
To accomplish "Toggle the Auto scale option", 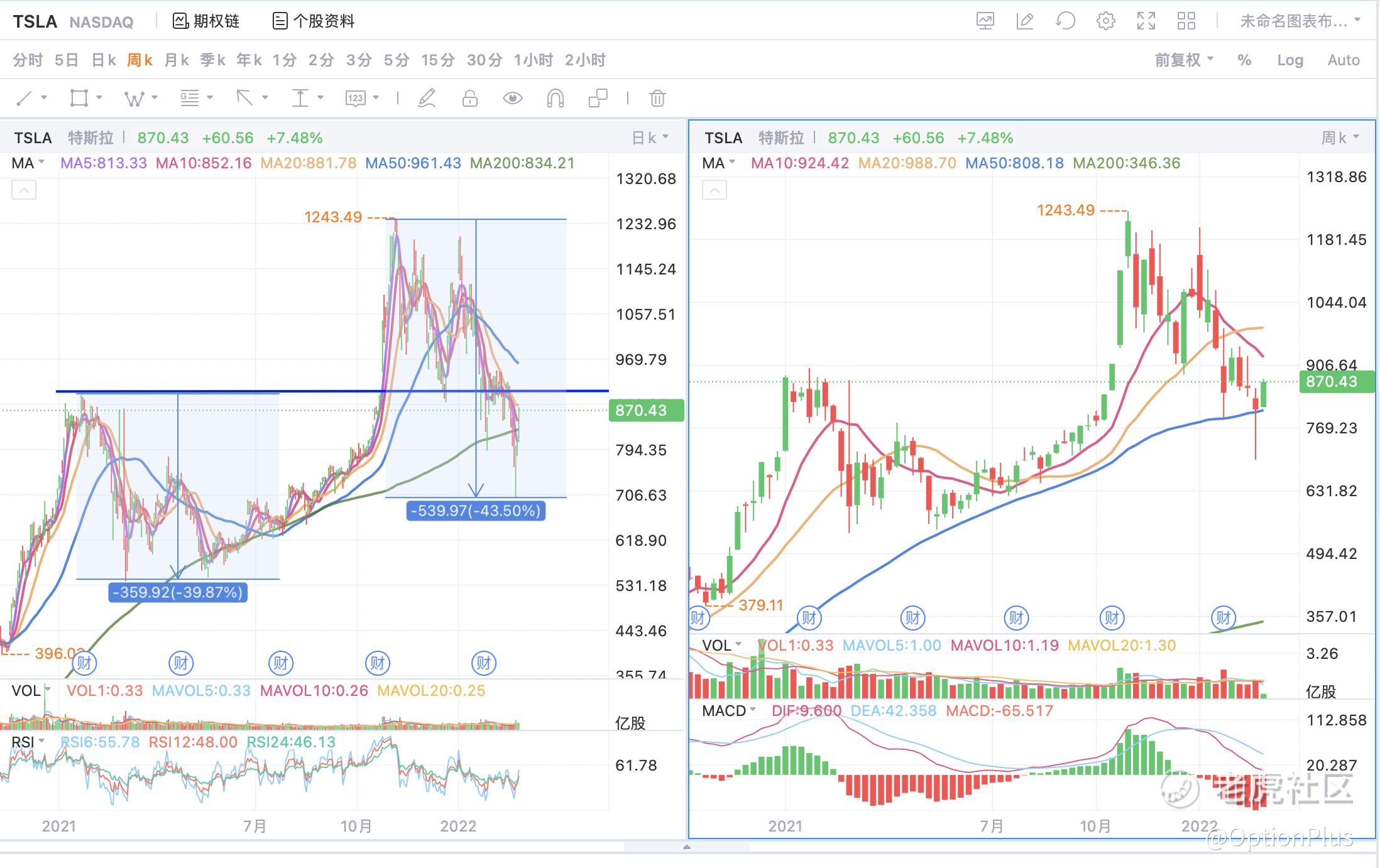I will click(1344, 60).
